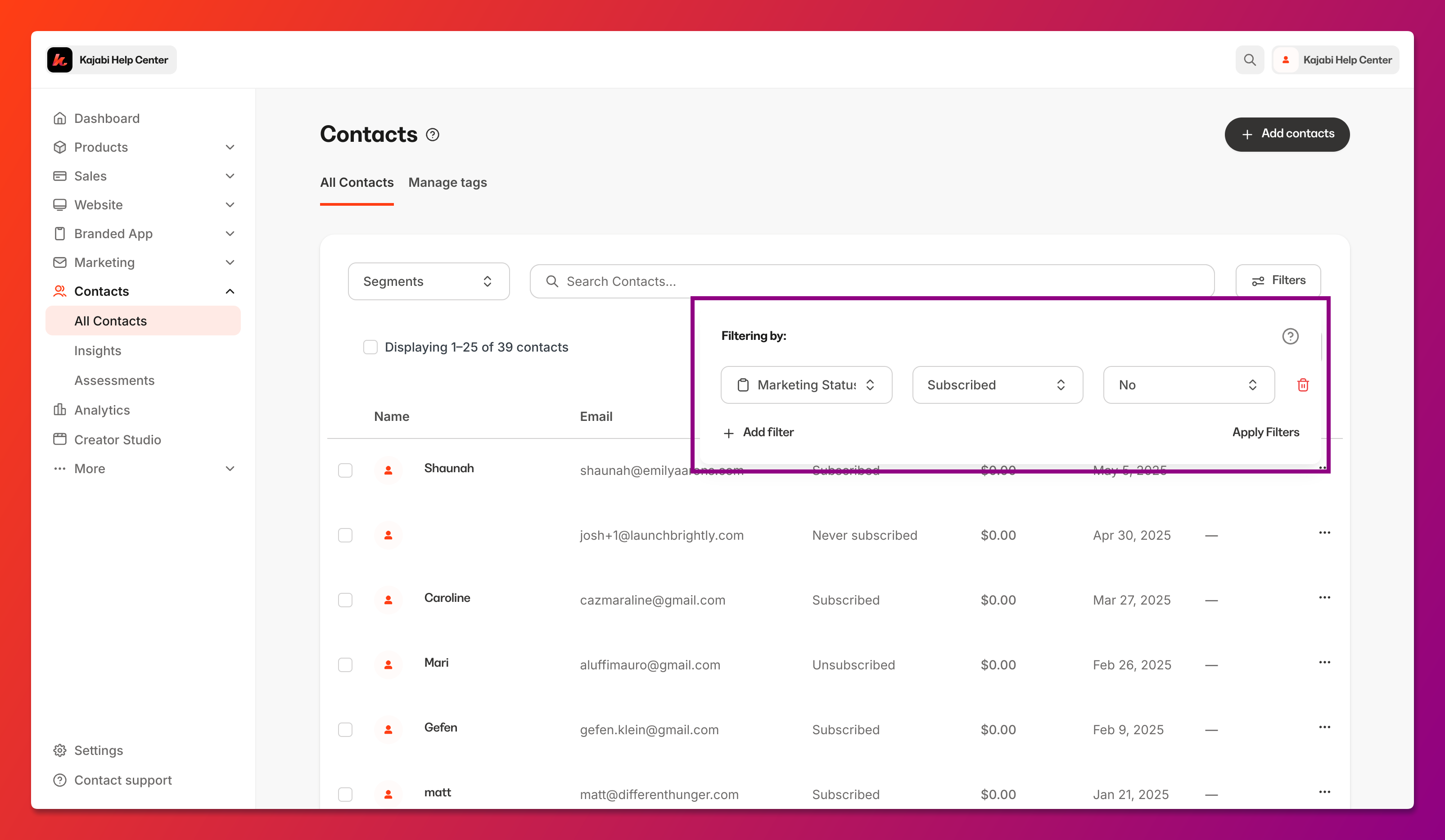This screenshot has height=840, width=1445.
Task: Expand the Products chevron
Action: [x=230, y=147]
